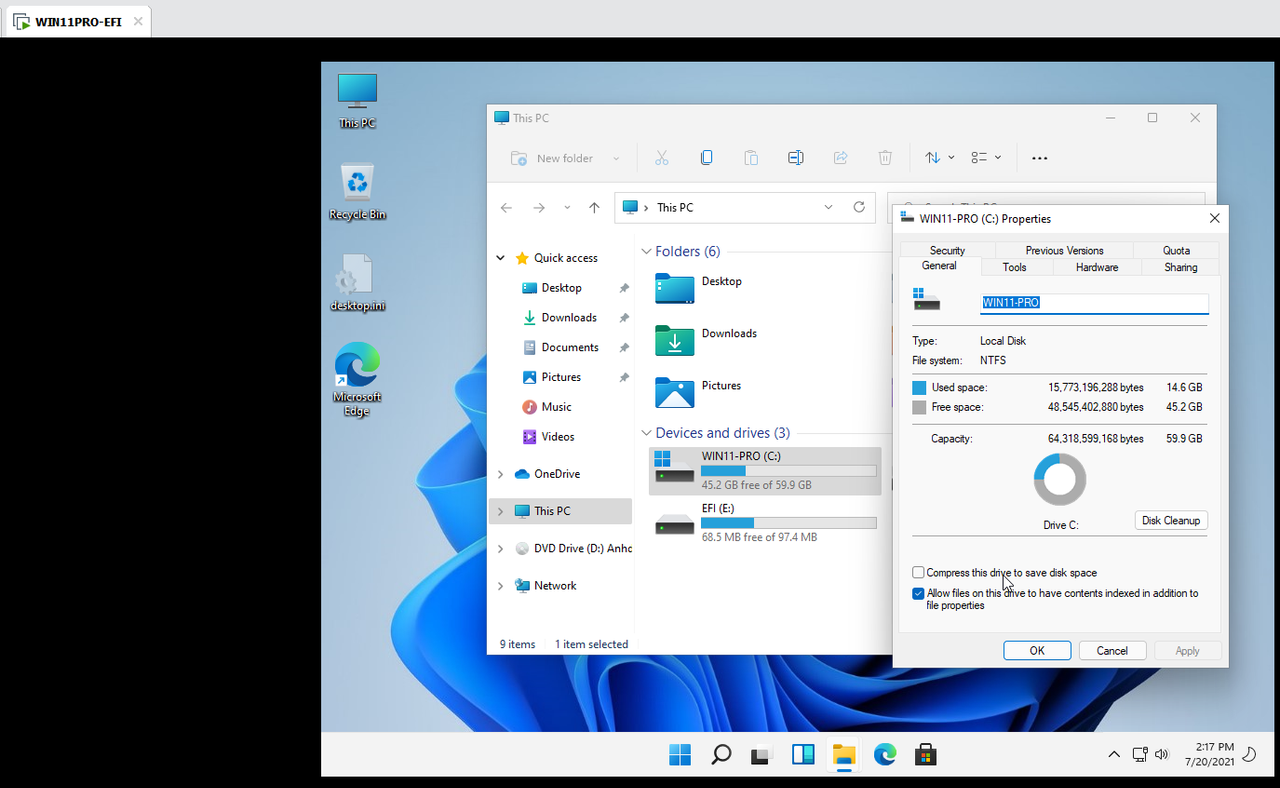The image size is (1280, 788).
Task: Select the EFI (E:) drive
Action: (765, 523)
